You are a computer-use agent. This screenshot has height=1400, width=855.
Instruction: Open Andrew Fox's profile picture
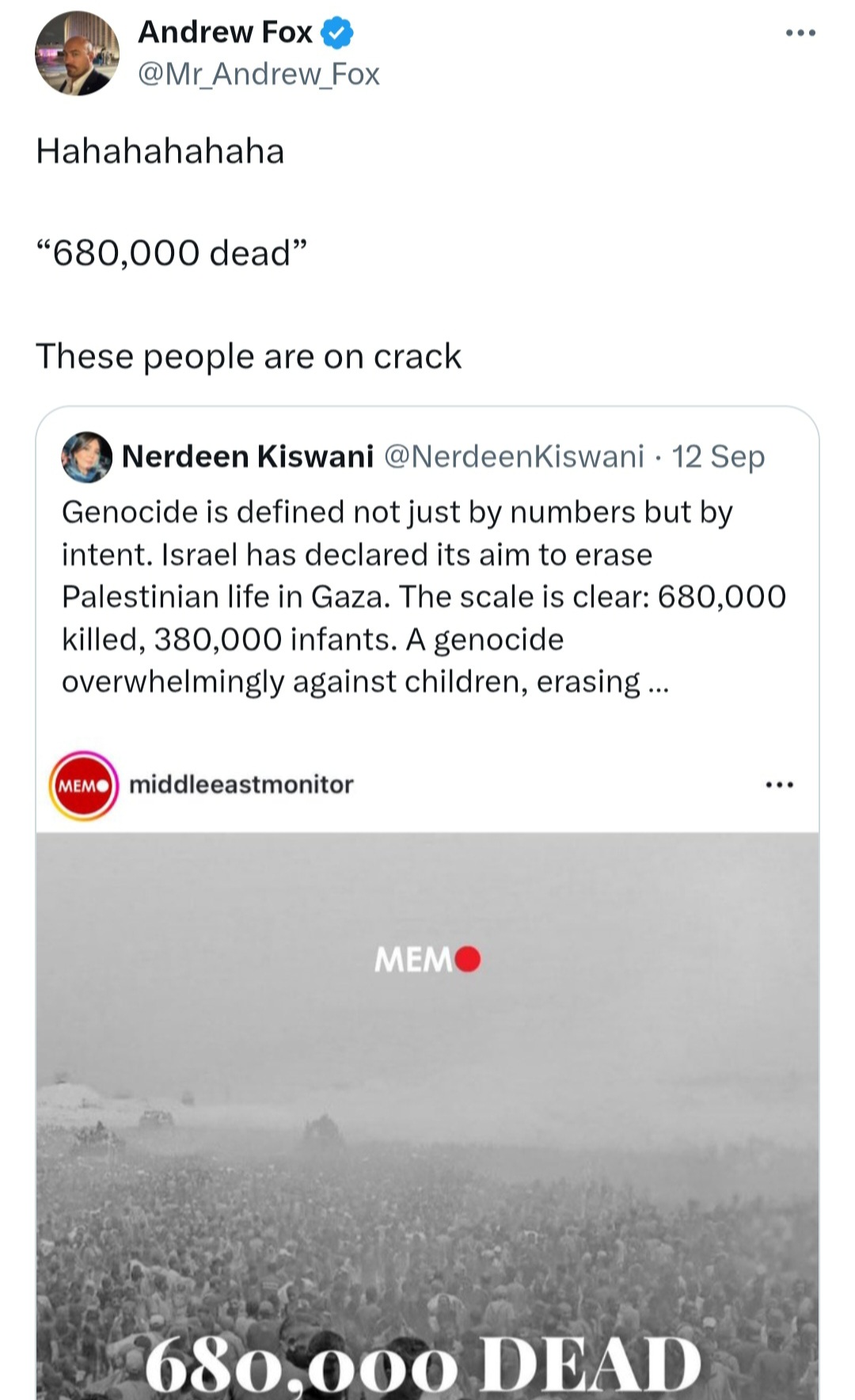click(77, 54)
